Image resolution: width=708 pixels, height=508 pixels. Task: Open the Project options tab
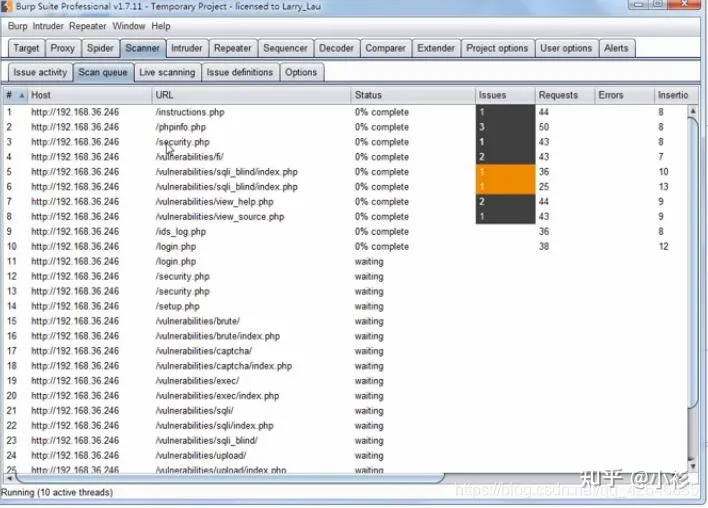click(497, 48)
